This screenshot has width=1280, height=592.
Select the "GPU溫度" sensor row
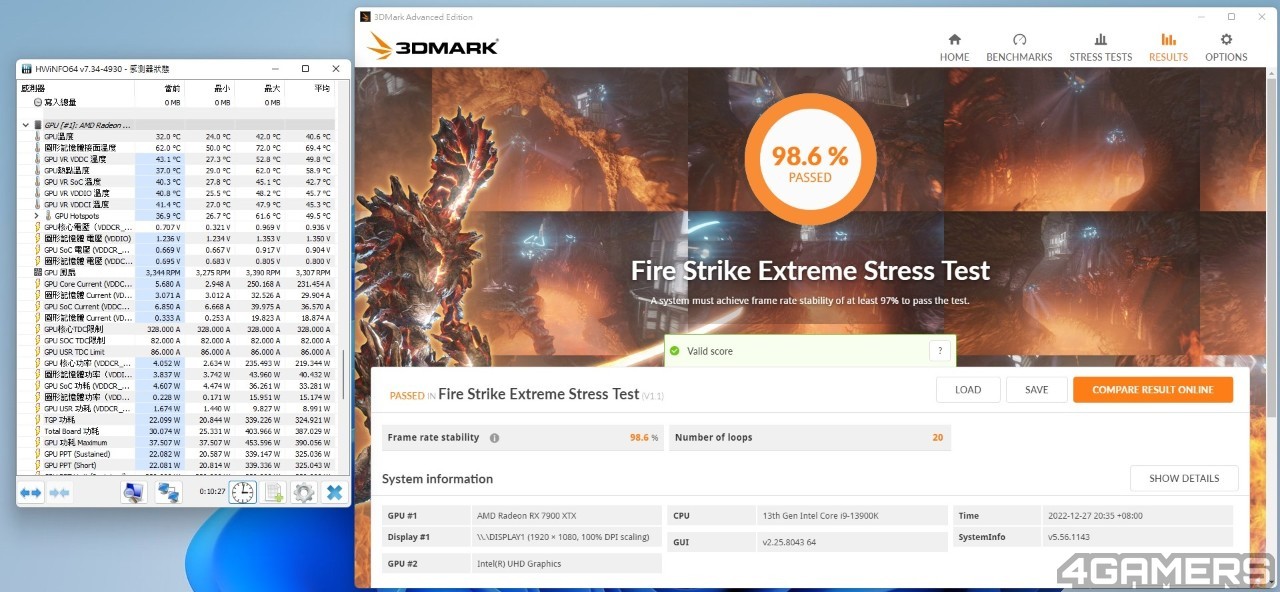tap(178, 136)
